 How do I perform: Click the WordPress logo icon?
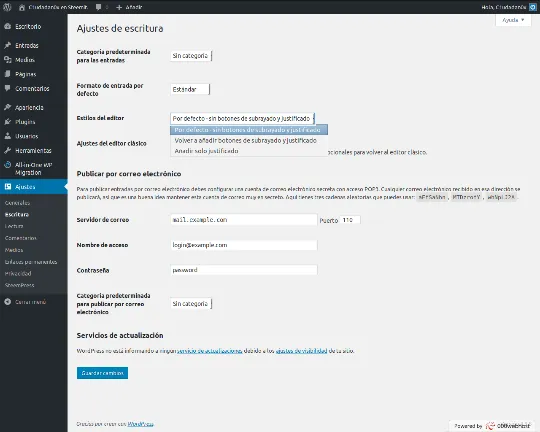pos(7,7)
